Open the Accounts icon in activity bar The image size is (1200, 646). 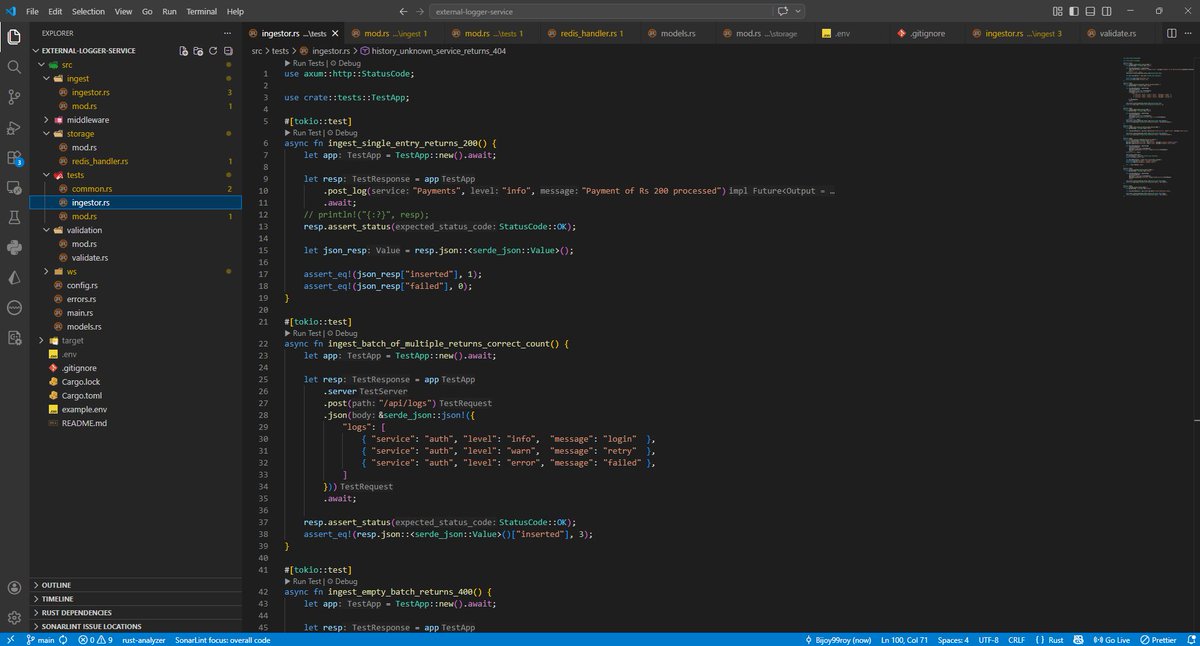(14, 588)
